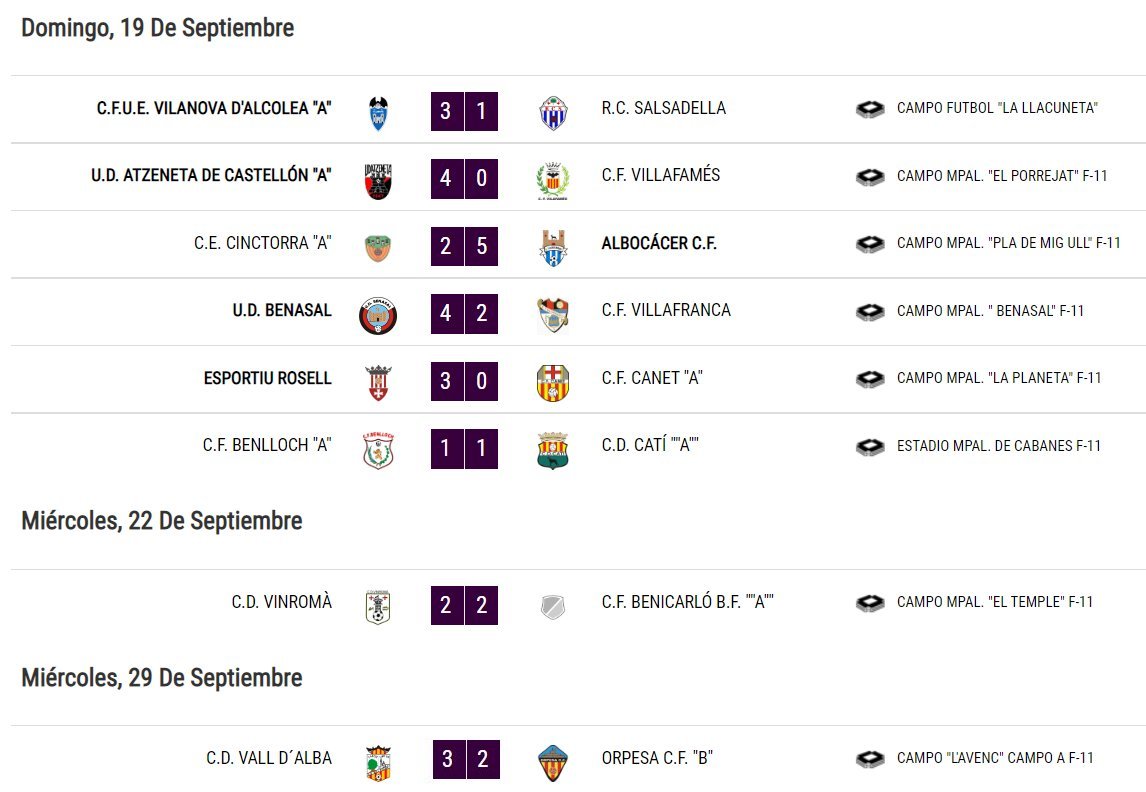Click the U.D. Atzeneta de Castellón crest
Image resolution: width=1146 pixels, height=792 pixels.
pyautogui.click(x=378, y=181)
